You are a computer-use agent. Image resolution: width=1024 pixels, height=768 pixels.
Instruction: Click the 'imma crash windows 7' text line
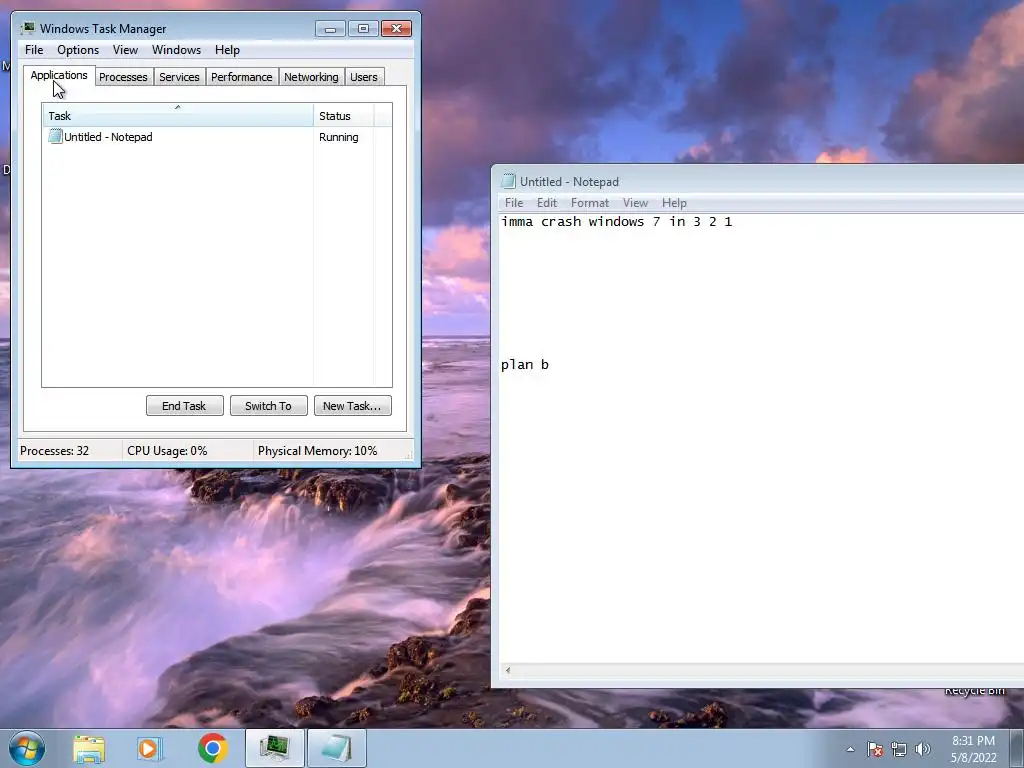(x=616, y=221)
